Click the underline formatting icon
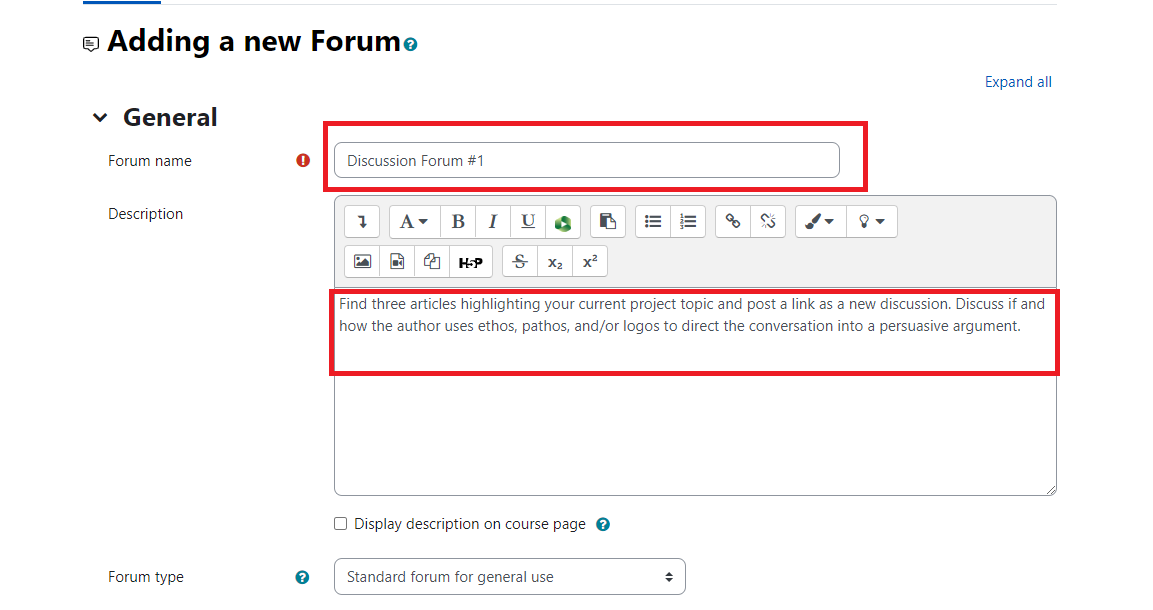 (528, 222)
